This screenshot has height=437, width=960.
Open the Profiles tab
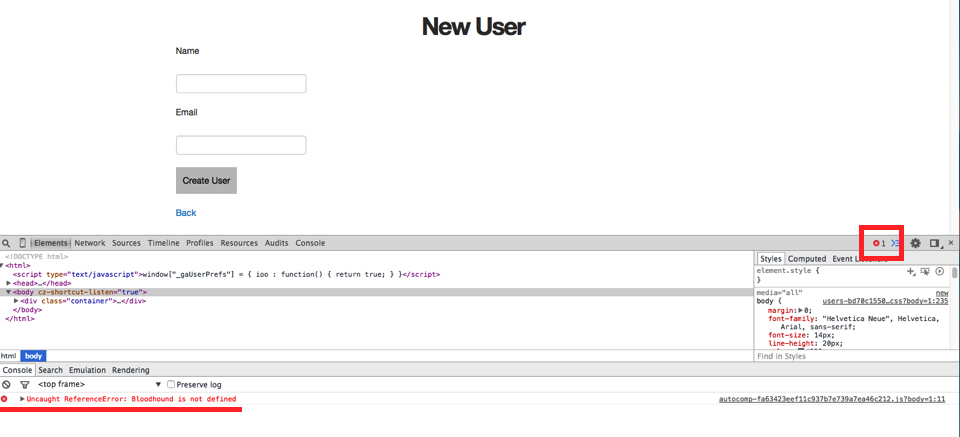(x=200, y=243)
